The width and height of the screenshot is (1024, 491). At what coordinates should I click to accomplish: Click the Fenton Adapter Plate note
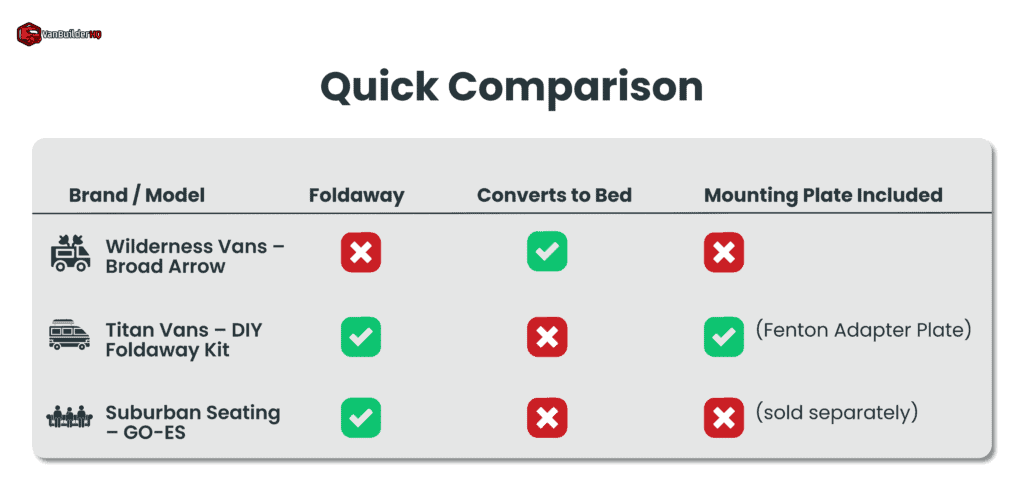[x=863, y=329]
